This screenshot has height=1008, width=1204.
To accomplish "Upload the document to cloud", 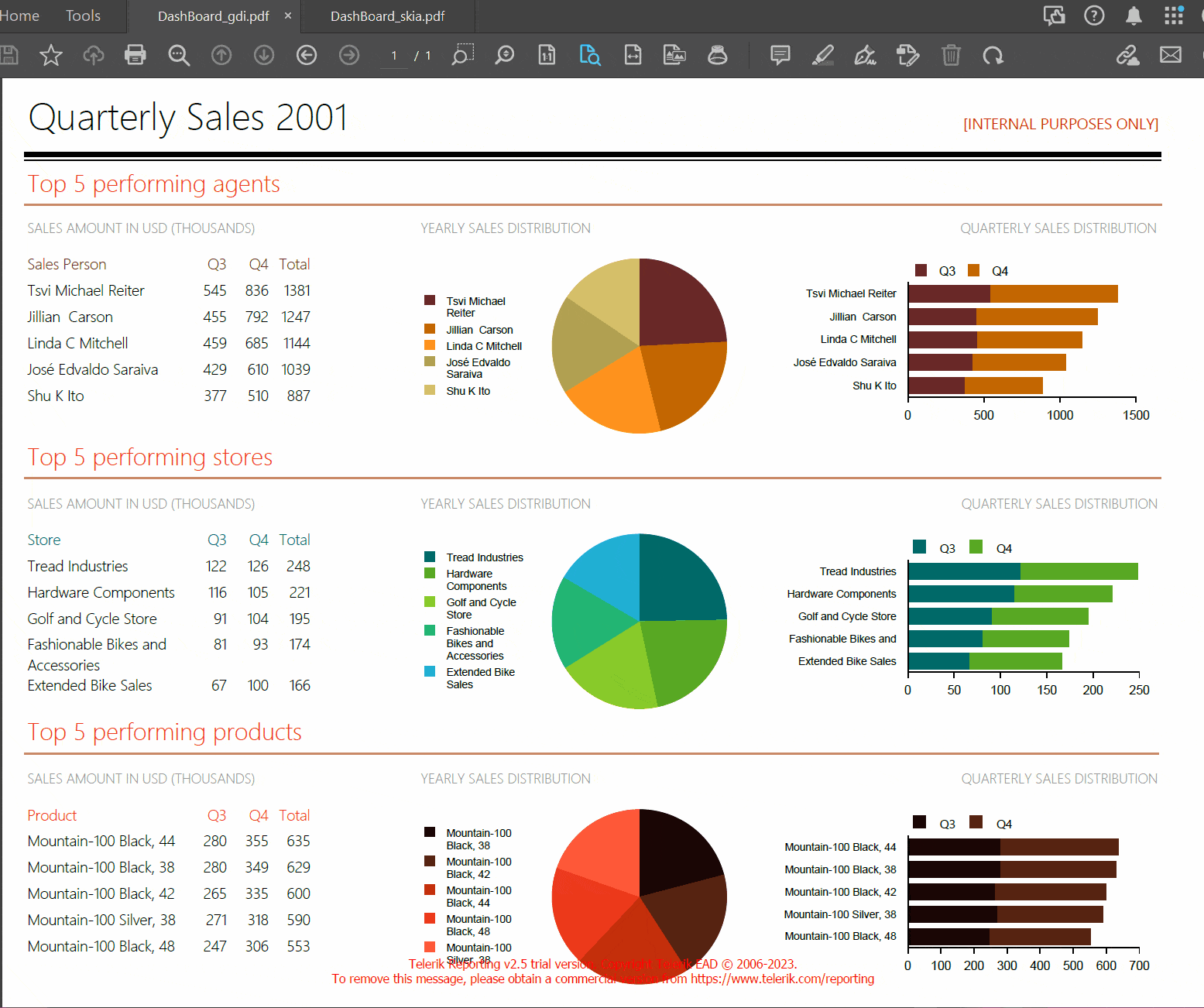I will click(x=93, y=55).
